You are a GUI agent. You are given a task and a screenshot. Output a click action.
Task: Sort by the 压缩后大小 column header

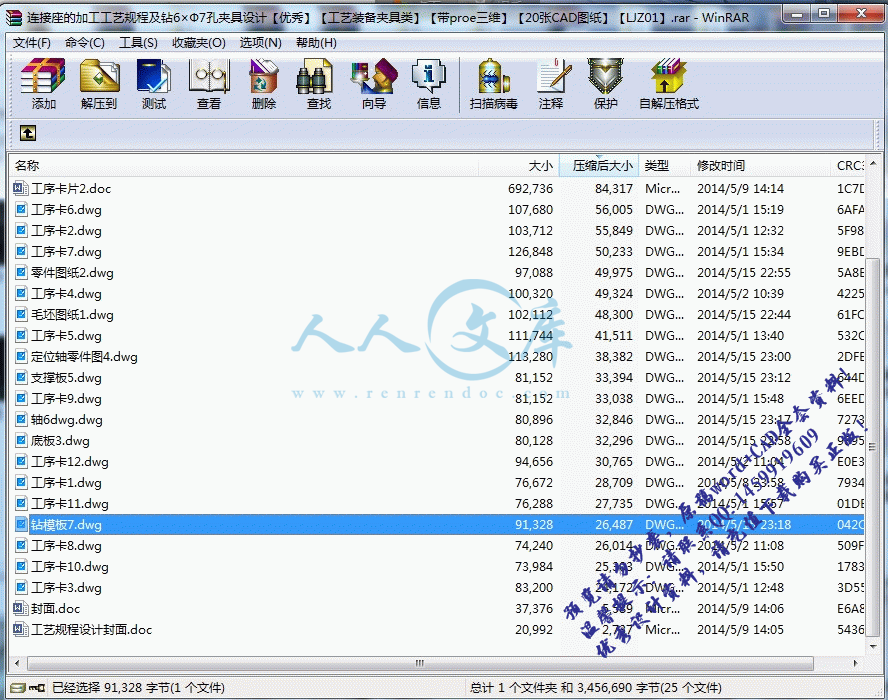[599, 165]
